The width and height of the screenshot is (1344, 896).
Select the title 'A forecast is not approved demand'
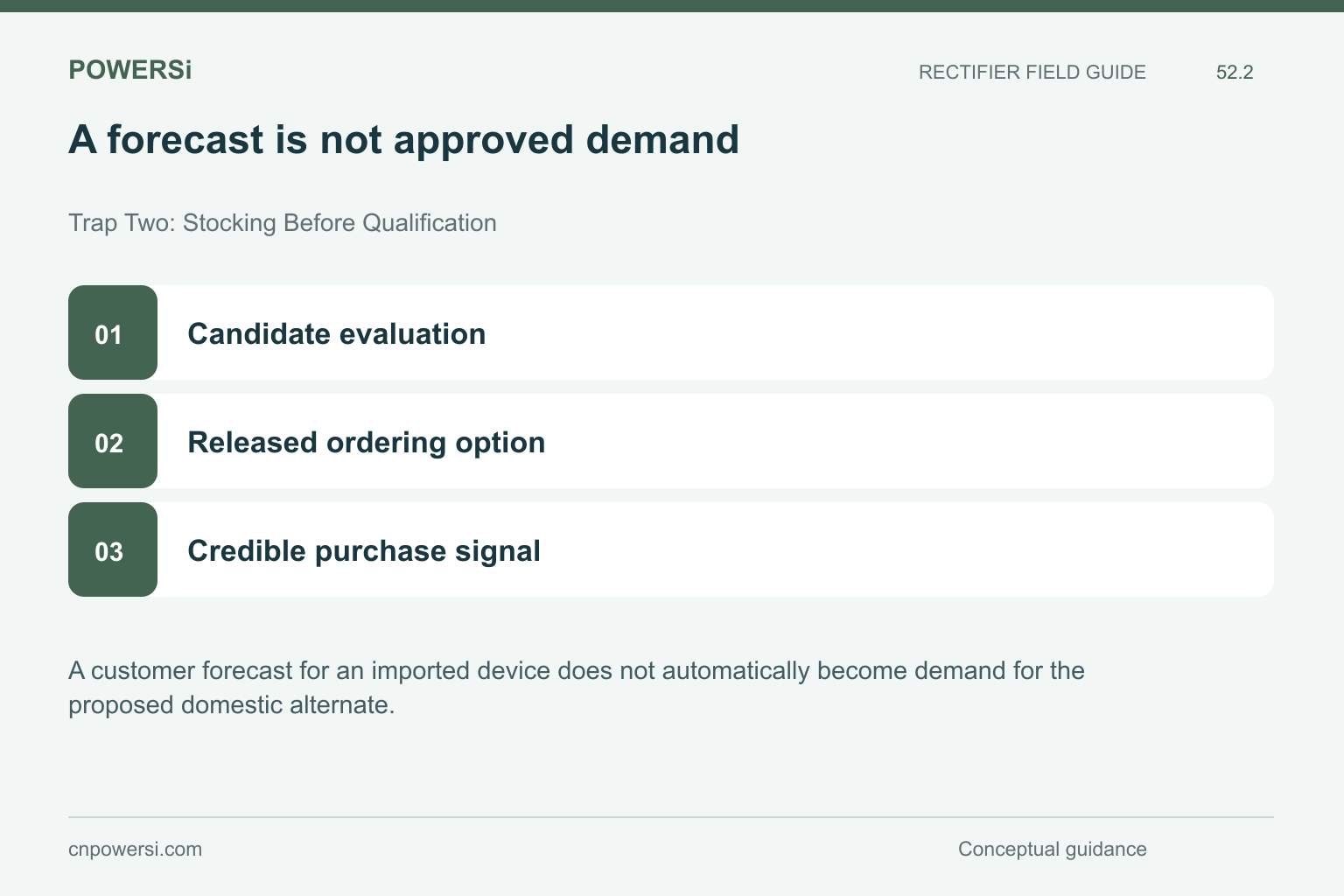[x=403, y=140]
